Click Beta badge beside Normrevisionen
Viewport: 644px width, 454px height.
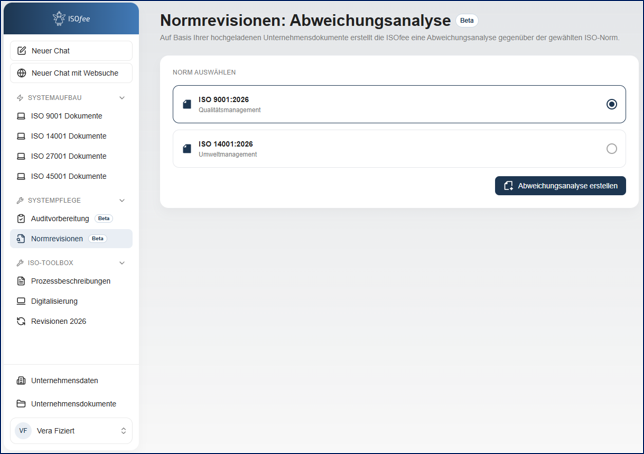[x=97, y=238]
